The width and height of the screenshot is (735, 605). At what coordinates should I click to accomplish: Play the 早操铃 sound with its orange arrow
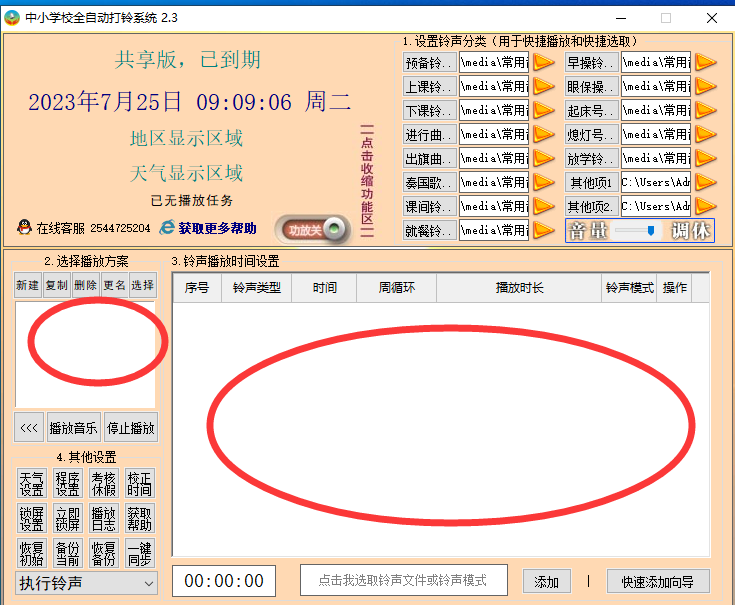click(x=705, y=62)
